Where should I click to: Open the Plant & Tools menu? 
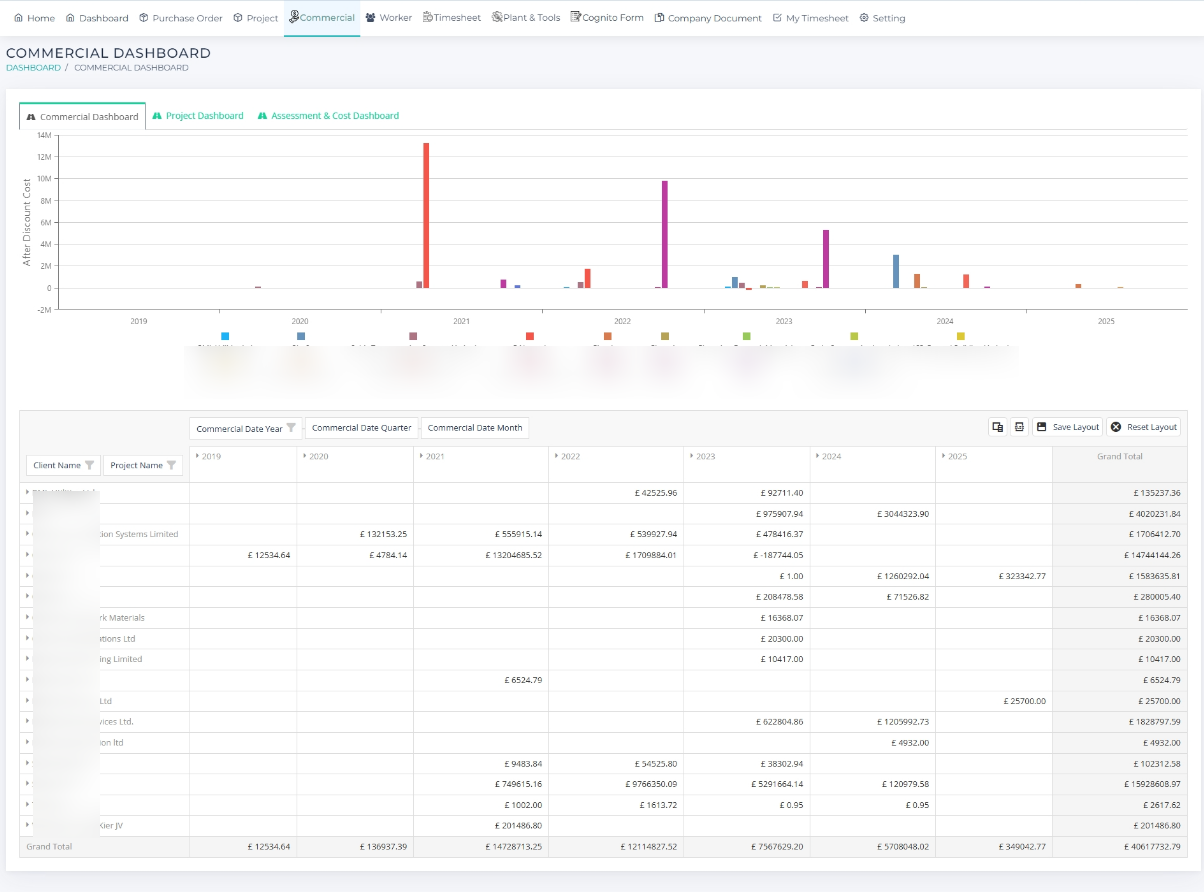click(x=526, y=18)
